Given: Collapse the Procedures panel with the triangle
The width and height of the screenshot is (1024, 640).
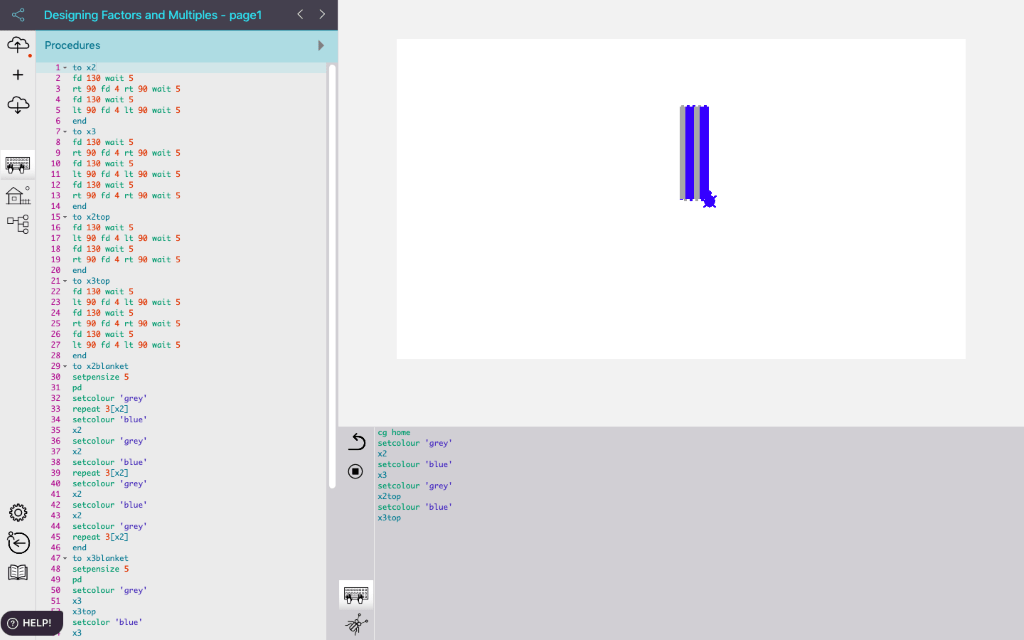Looking at the screenshot, I should pyautogui.click(x=321, y=46).
